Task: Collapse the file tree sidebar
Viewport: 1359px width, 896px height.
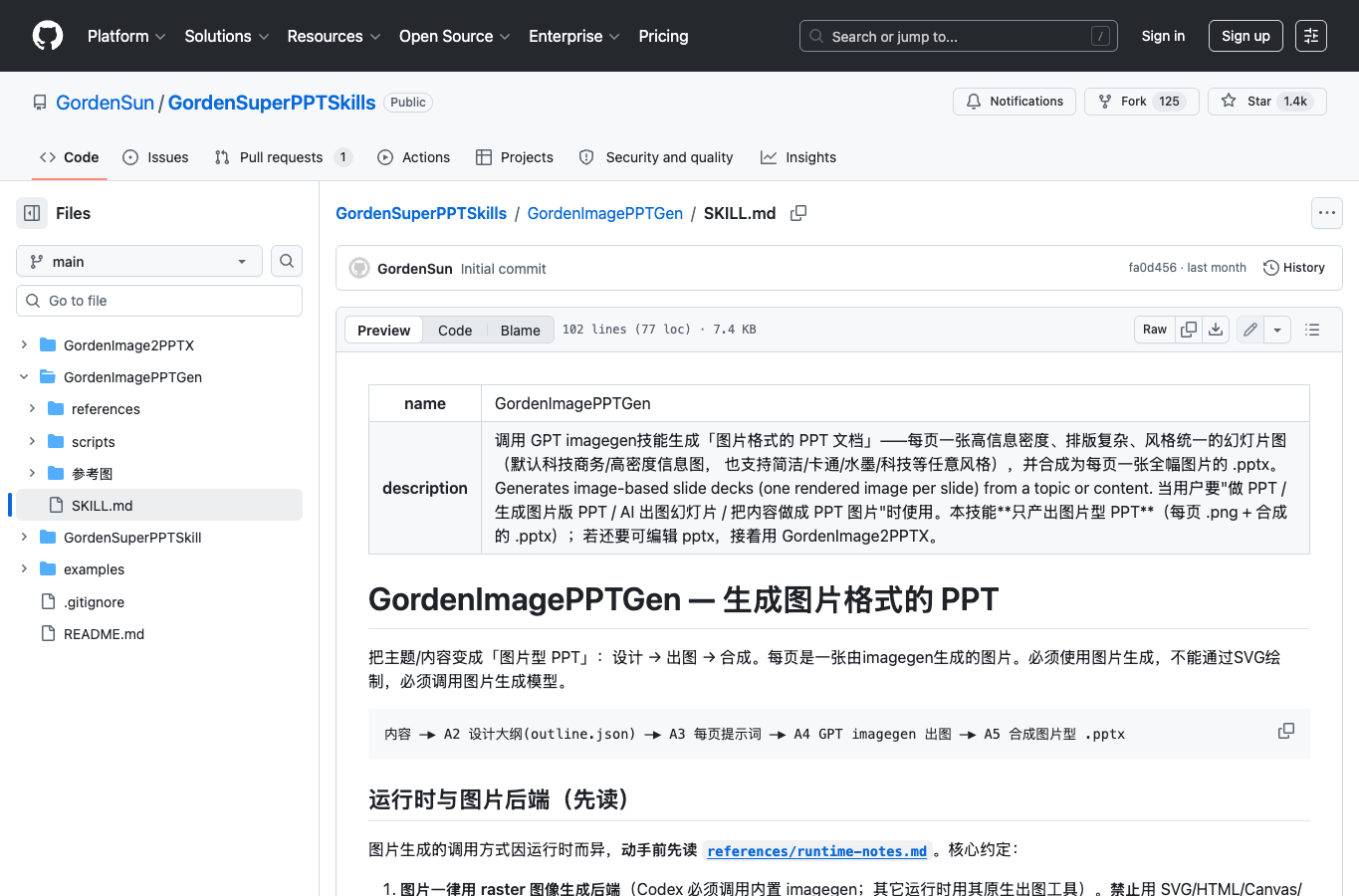Action: (32, 213)
